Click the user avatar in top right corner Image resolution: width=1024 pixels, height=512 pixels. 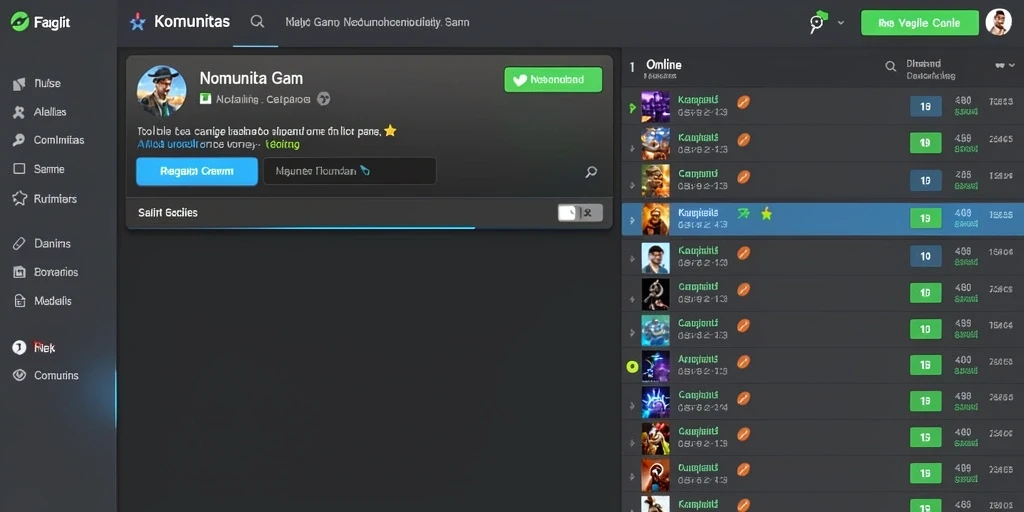[x=998, y=22]
